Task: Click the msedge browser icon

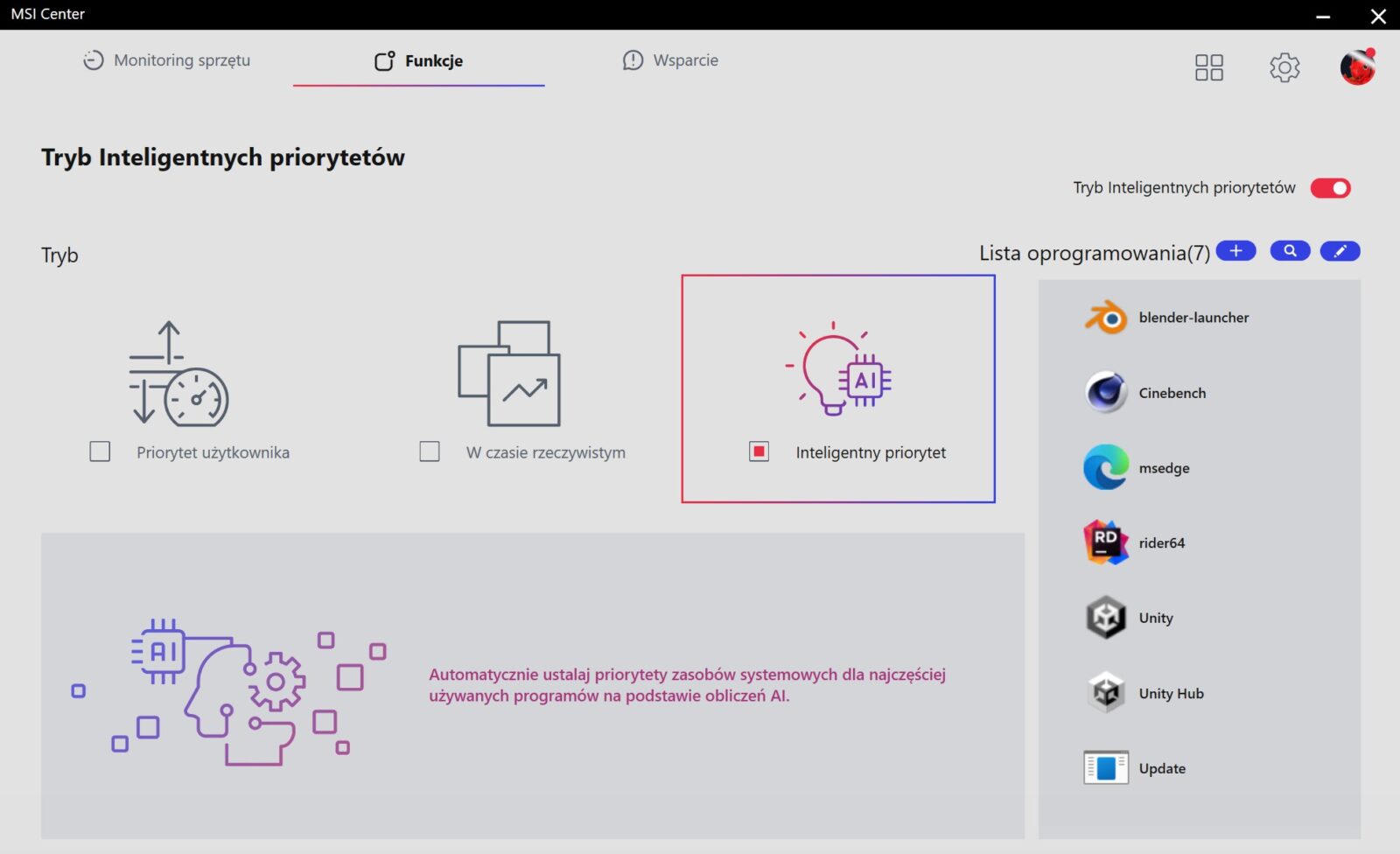Action: click(x=1106, y=468)
